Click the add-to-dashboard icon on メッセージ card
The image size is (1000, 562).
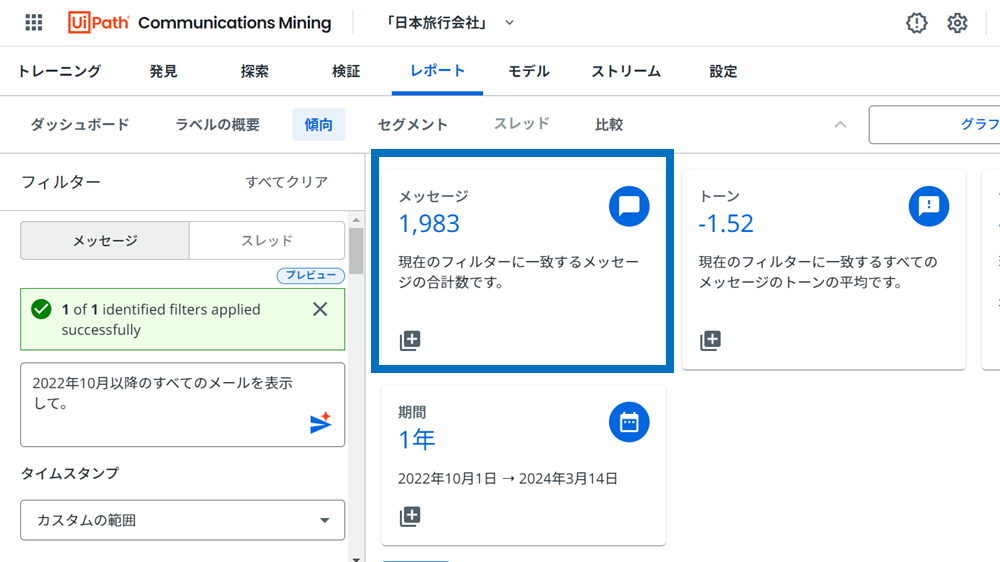(x=410, y=341)
